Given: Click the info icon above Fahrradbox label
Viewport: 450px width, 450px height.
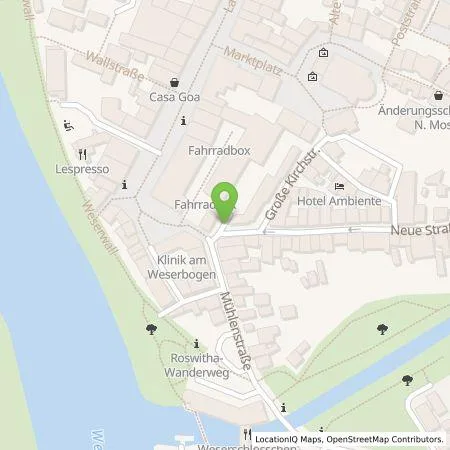Looking at the screenshot, I should click(183, 121).
